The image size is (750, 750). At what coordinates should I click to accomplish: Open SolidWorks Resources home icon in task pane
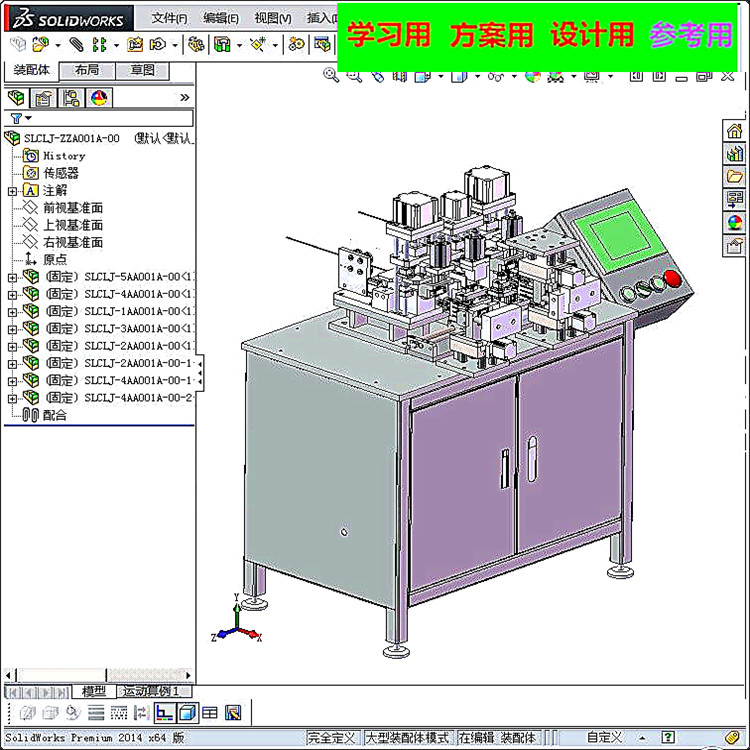coord(734,131)
